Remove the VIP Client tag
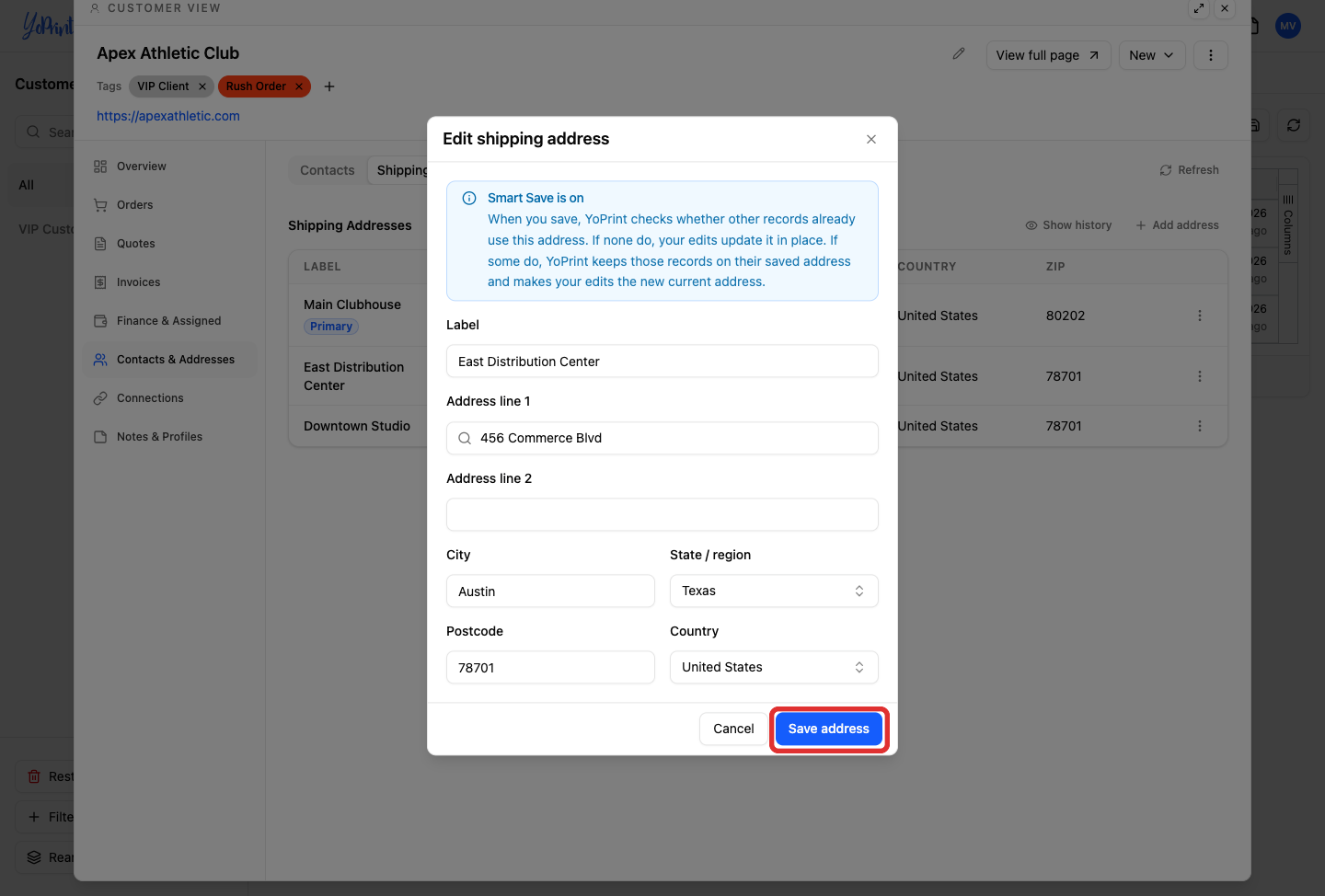The image size is (1325, 896). pos(202,86)
